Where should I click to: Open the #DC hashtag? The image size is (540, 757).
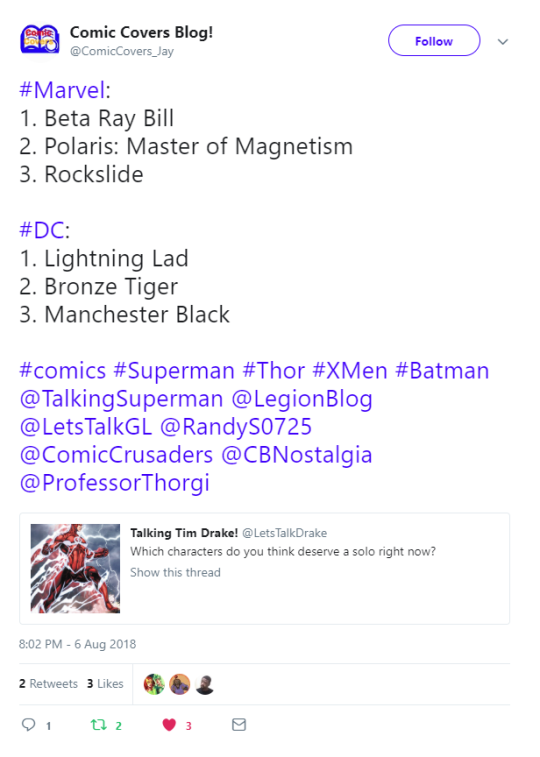42,230
